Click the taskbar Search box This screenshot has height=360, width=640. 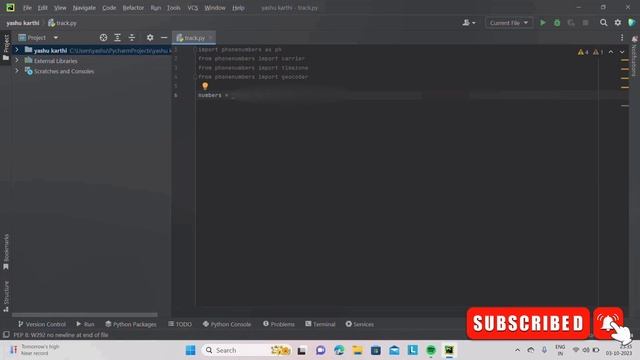[246, 350]
